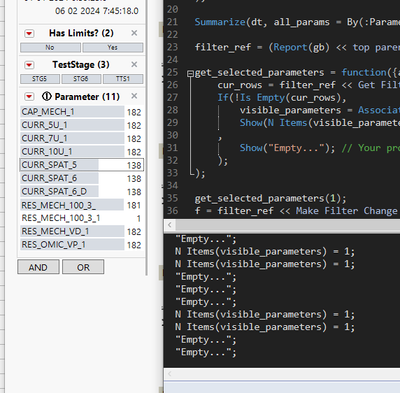The width and height of the screenshot is (400, 393).
Task: Select RES_OMIC_VP_1 parameter row
Action: point(82,245)
